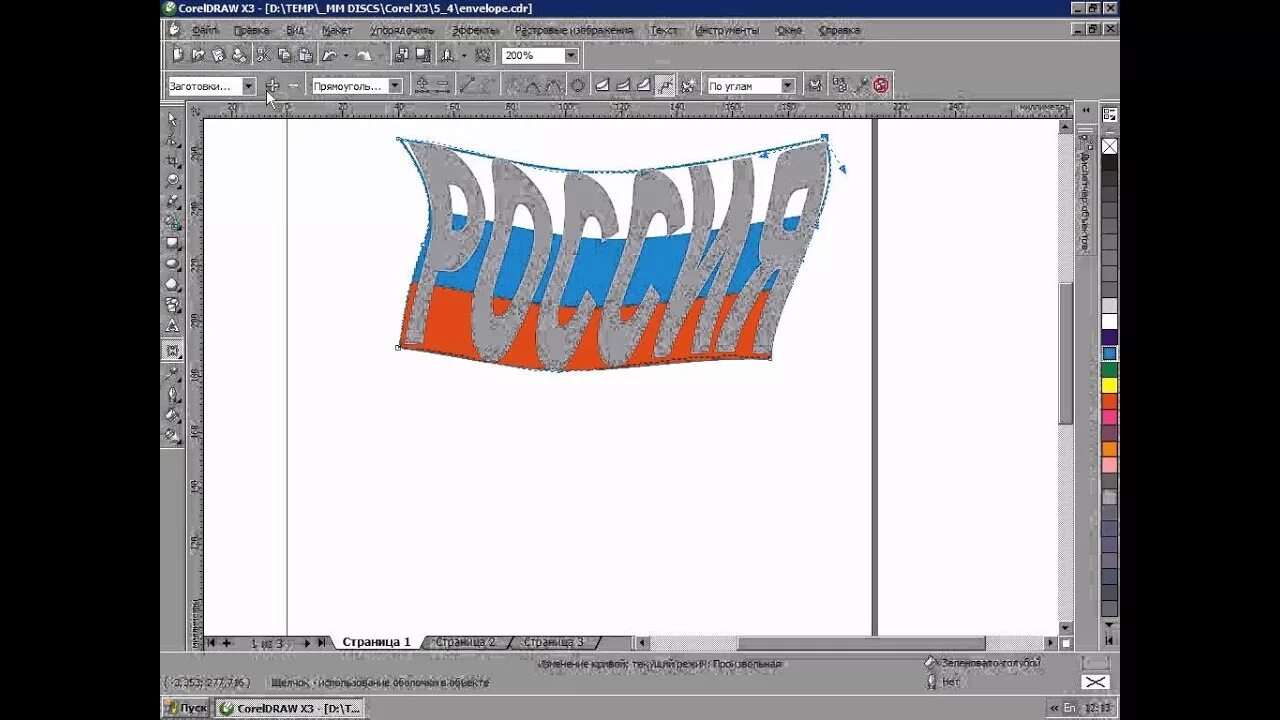Click the Paste icon
The width and height of the screenshot is (1280, 720).
tap(304, 55)
